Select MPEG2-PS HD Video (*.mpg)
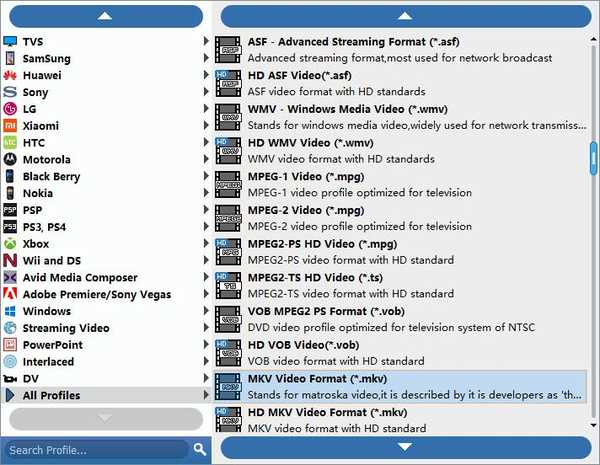The image size is (600, 465). [400, 251]
